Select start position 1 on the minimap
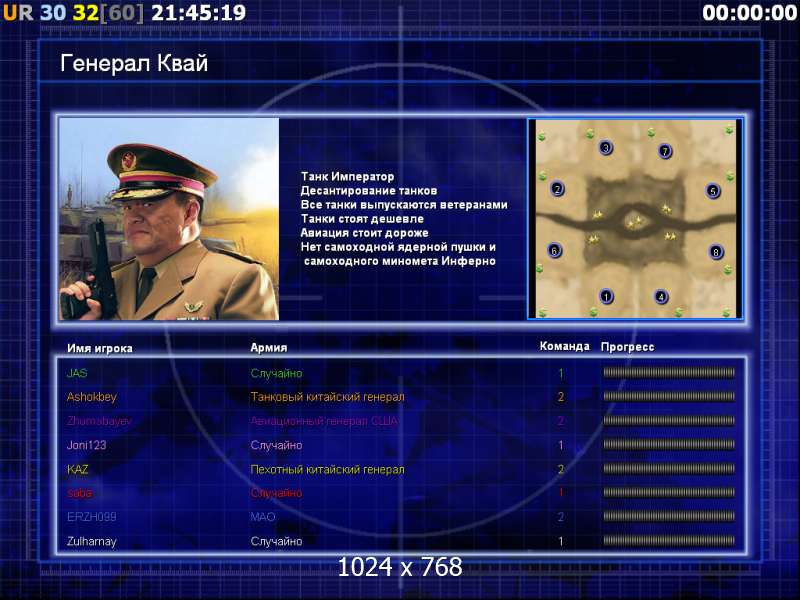The width and height of the screenshot is (800, 600). pyautogui.click(x=606, y=296)
